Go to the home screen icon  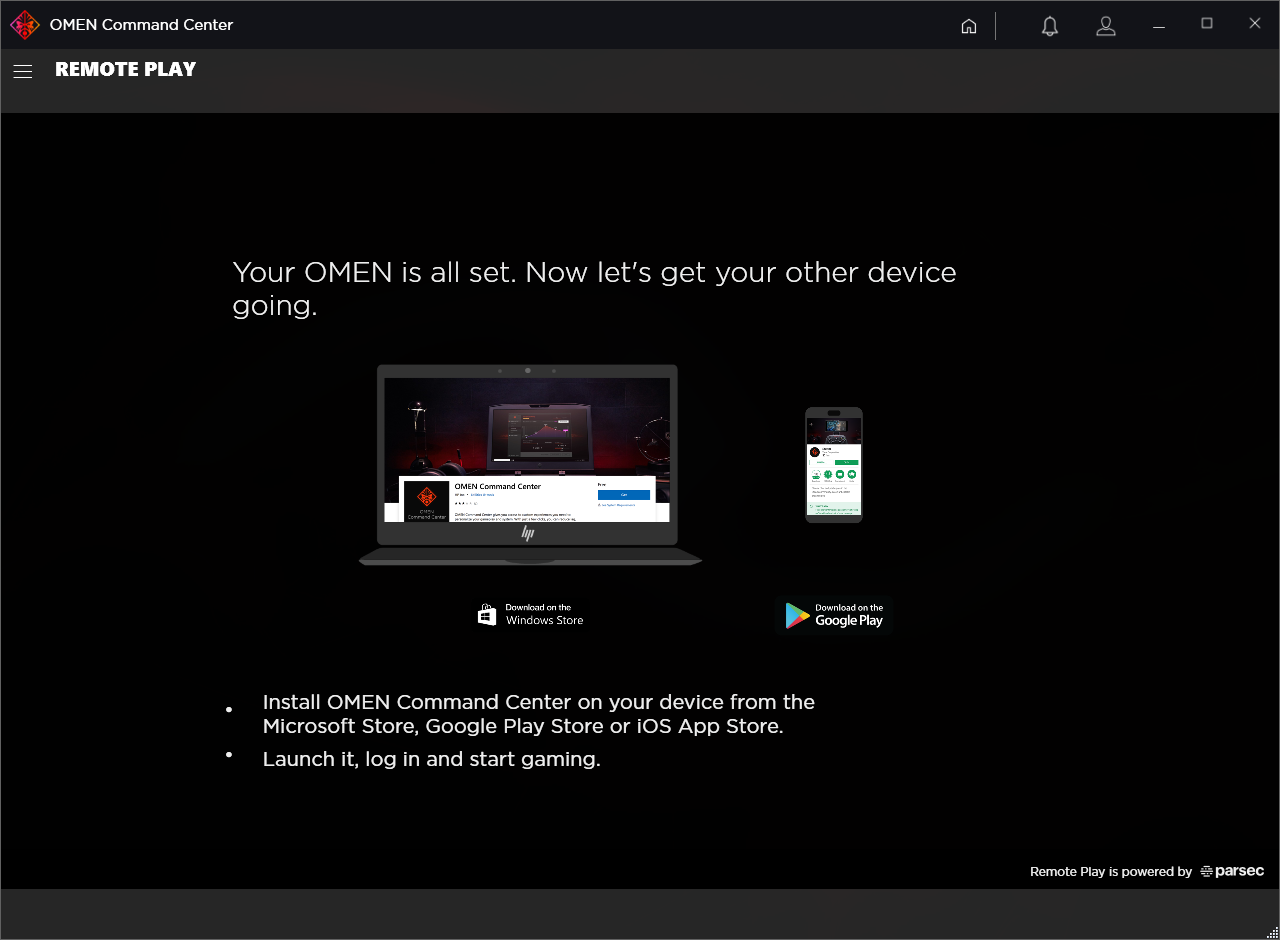[969, 26]
